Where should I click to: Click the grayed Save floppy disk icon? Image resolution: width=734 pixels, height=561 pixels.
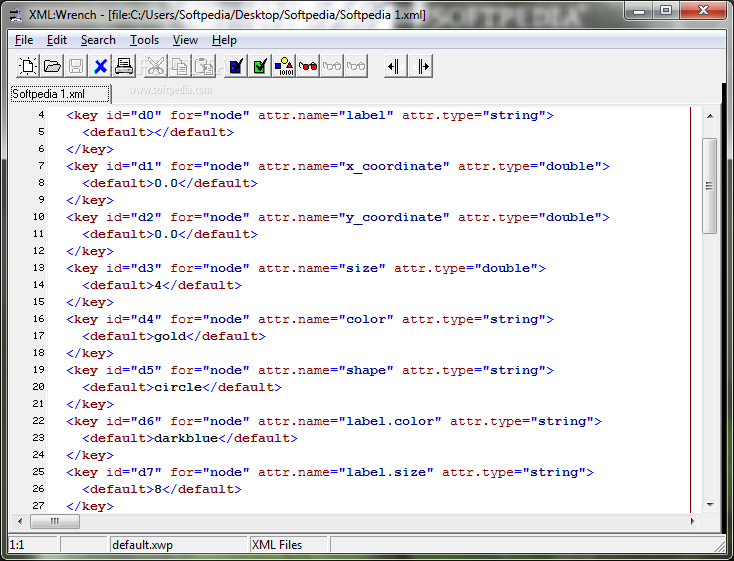click(76, 66)
